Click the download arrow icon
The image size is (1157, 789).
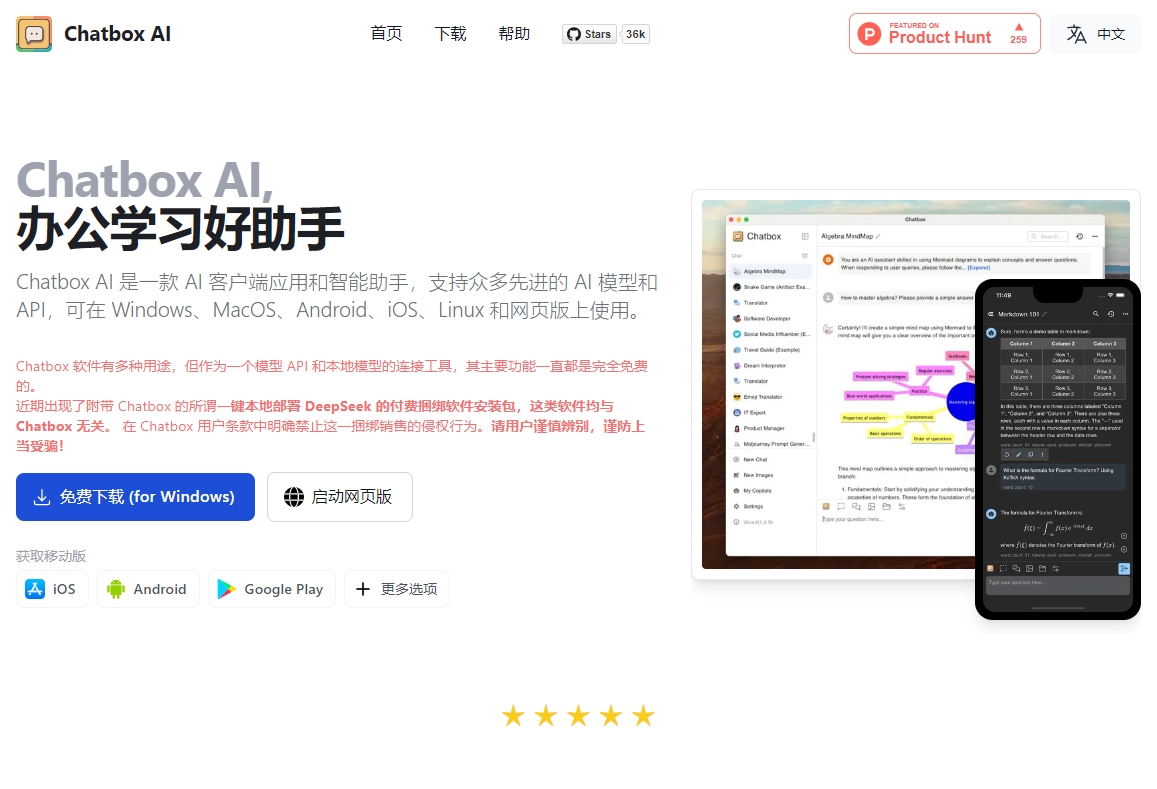(42, 497)
